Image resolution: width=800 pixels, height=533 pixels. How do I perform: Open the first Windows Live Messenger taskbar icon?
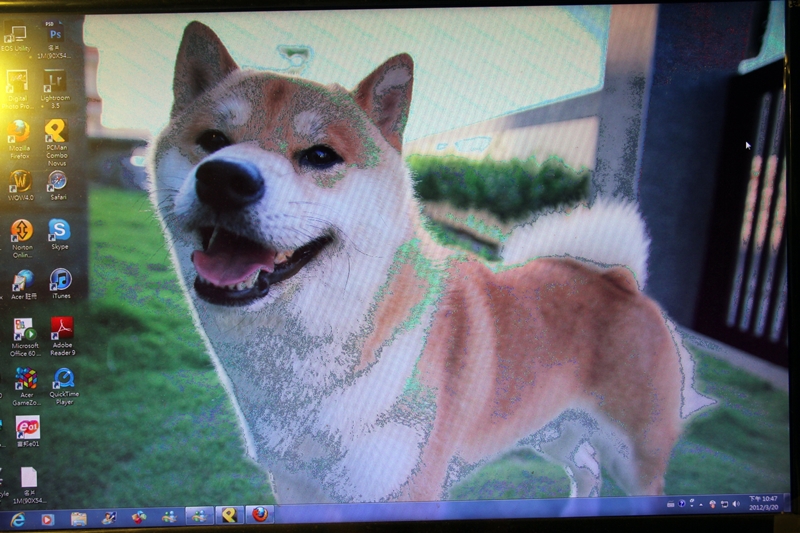point(169,517)
